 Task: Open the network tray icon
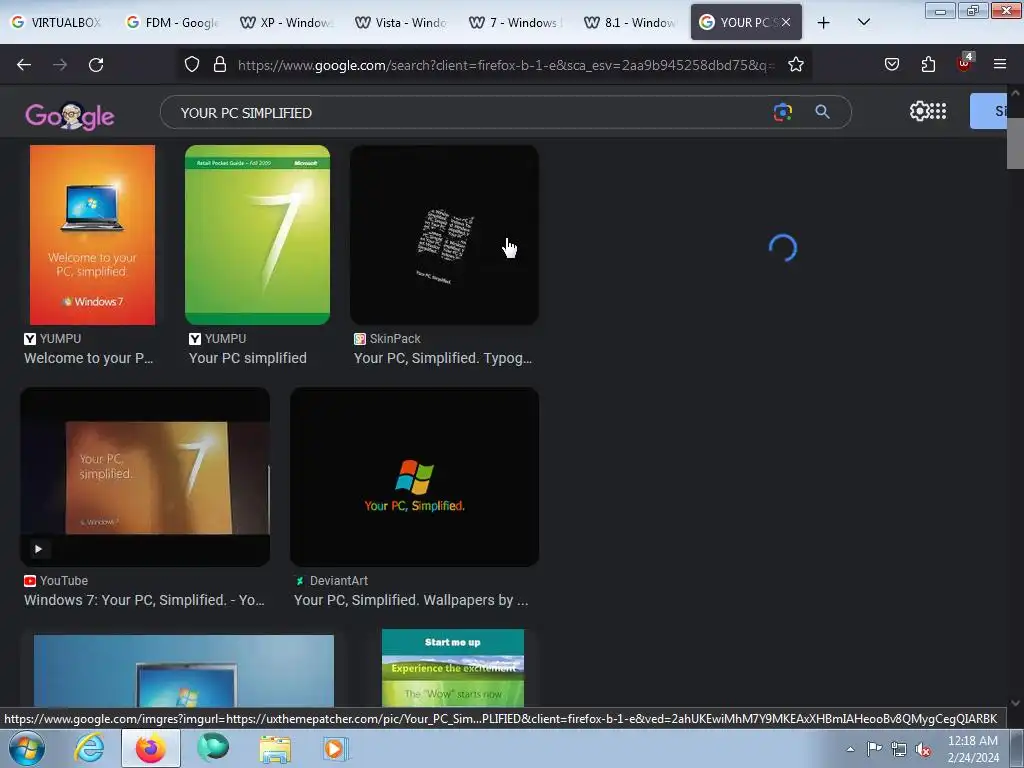[x=899, y=749]
